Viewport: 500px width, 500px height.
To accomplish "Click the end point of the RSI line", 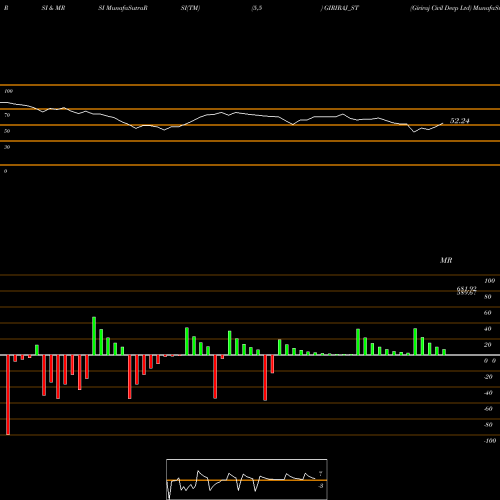I will tap(443, 123).
